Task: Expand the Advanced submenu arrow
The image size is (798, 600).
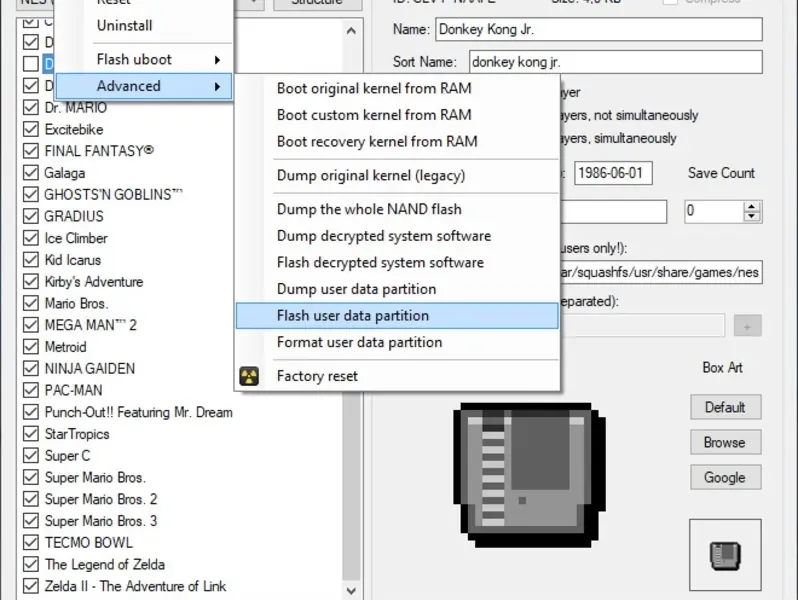Action: click(x=217, y=87)
